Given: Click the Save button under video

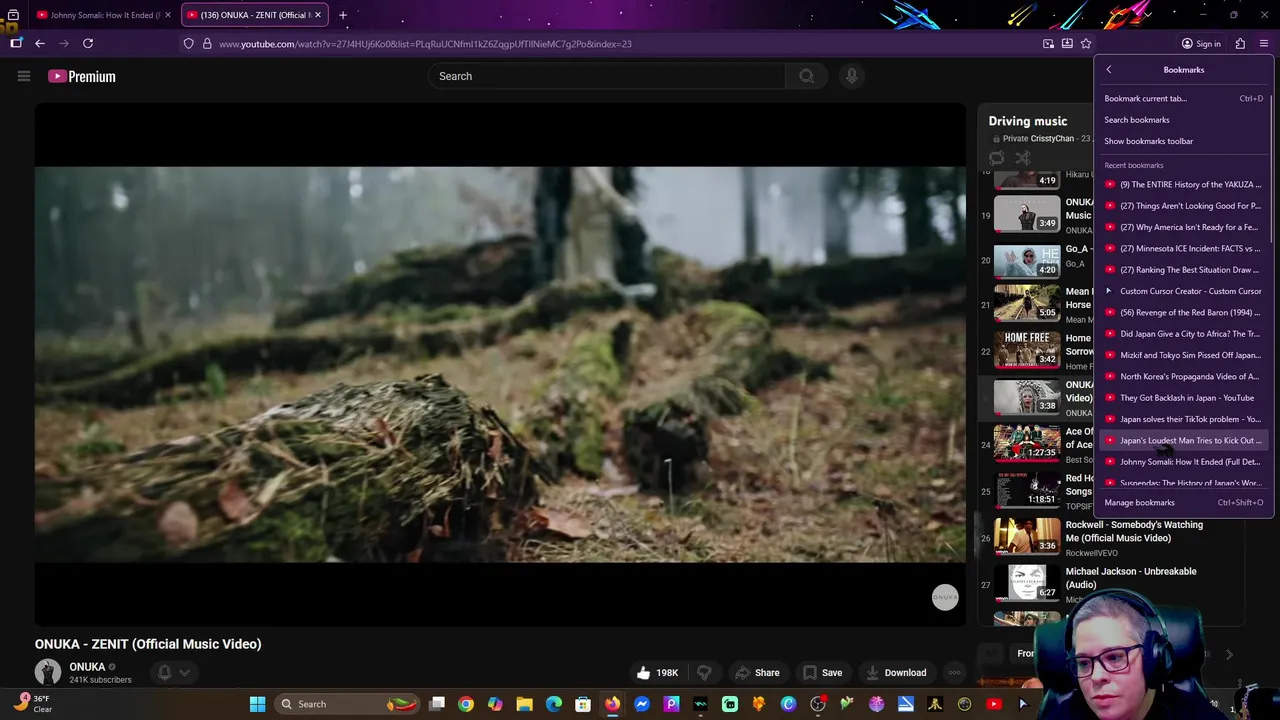Looking at the screenshot, I should pos(823,673).
